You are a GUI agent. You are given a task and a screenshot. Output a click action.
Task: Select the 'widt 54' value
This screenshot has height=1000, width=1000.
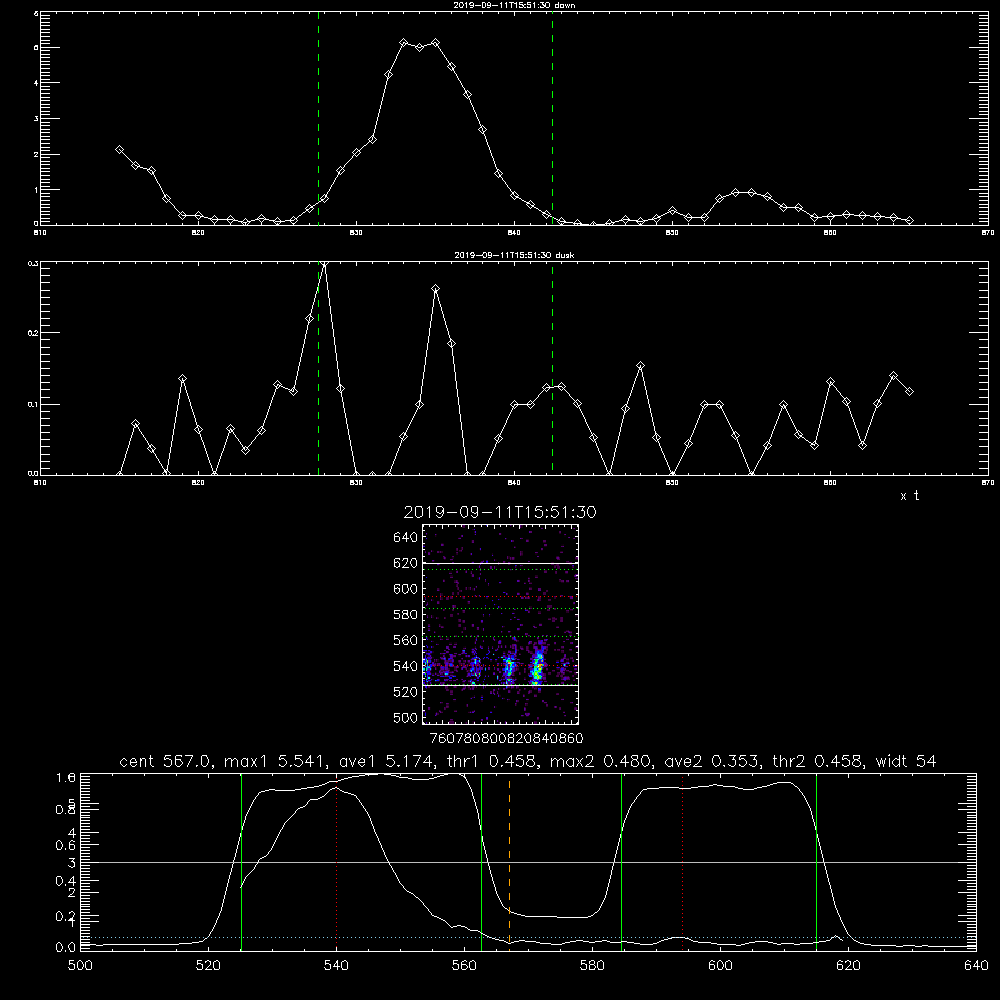coord(906,761)
